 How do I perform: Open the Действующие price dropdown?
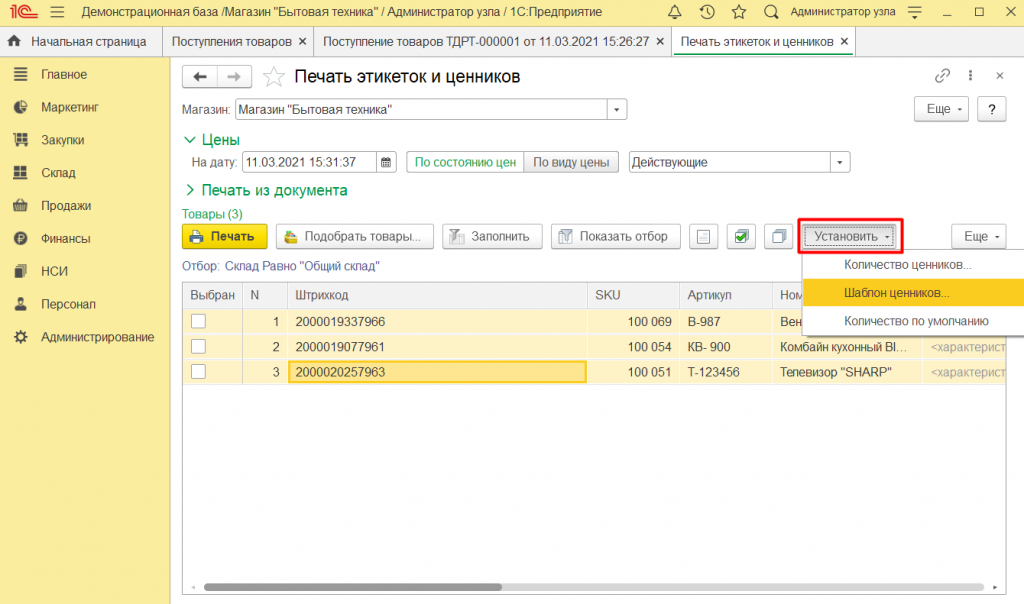840,162
